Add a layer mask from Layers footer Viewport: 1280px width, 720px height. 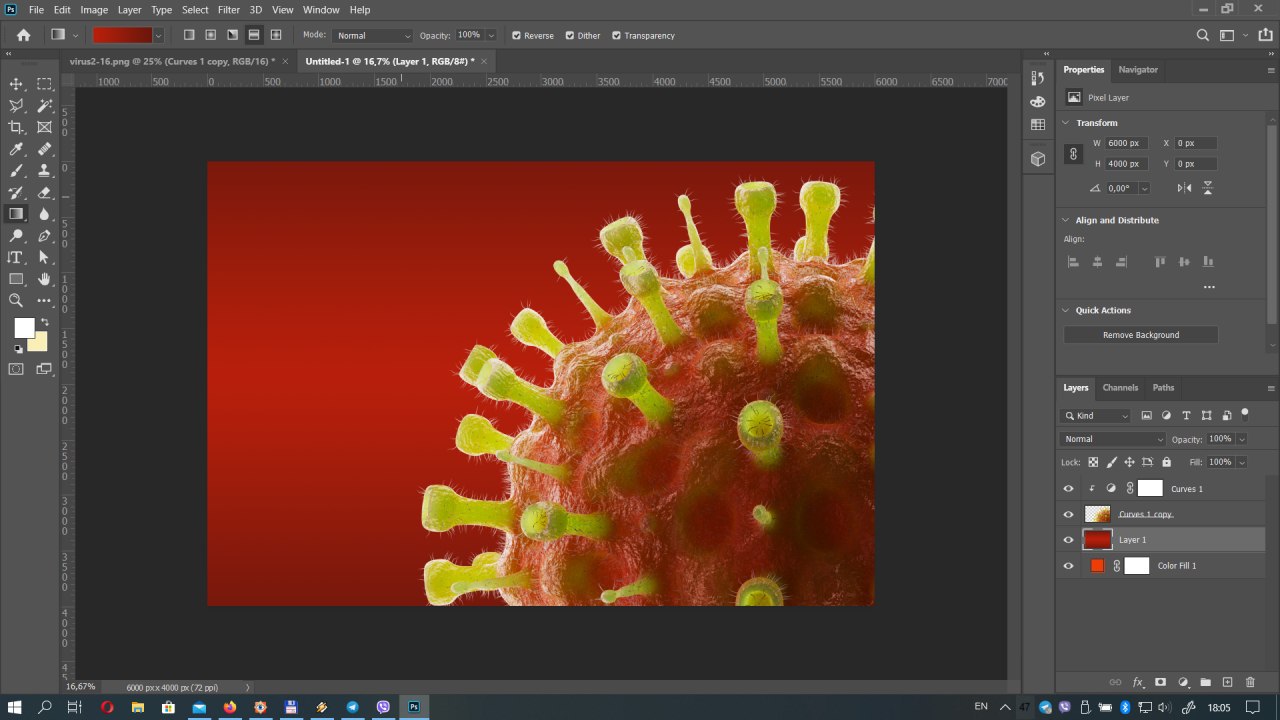(x=1160, y=682)
